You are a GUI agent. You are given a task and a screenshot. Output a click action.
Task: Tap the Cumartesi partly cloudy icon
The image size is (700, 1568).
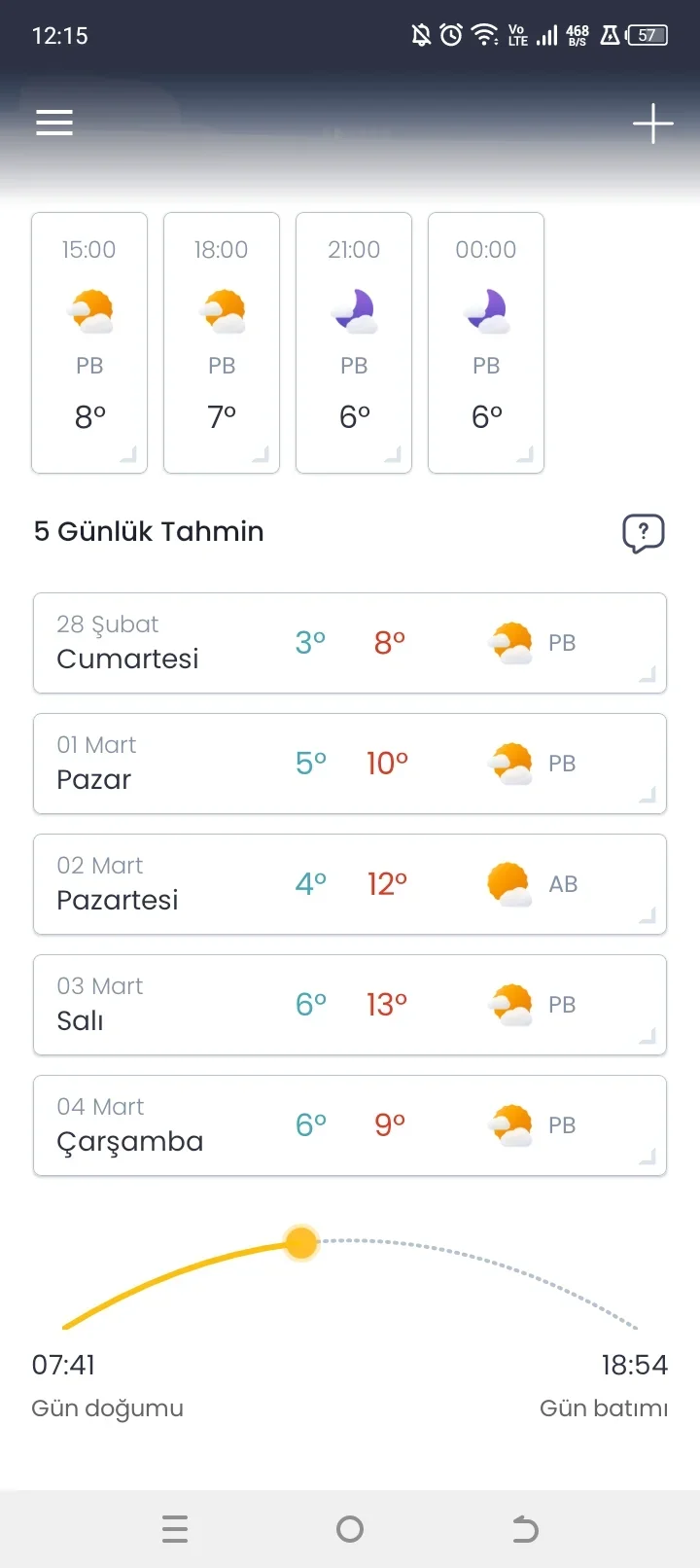pyautogui.click(x=510, y=643)
